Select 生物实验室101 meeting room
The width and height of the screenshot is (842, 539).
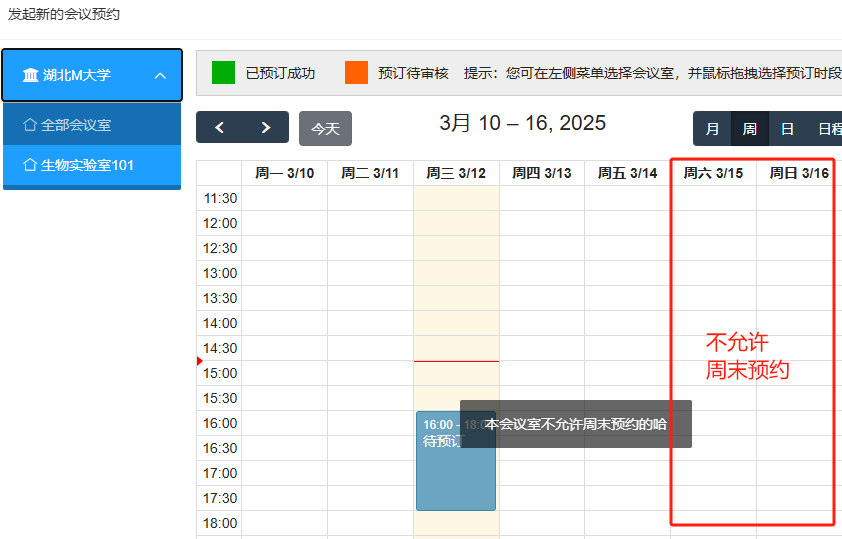87,165
